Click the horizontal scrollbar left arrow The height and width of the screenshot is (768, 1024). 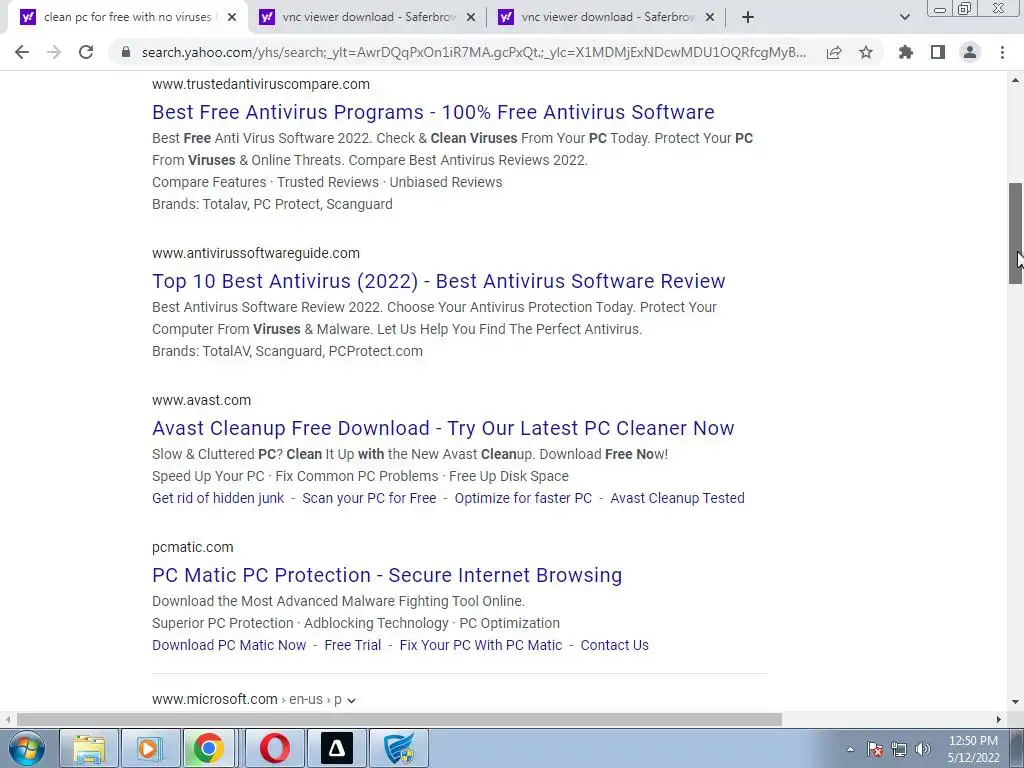pyautogui.click(x=7, y=719)
